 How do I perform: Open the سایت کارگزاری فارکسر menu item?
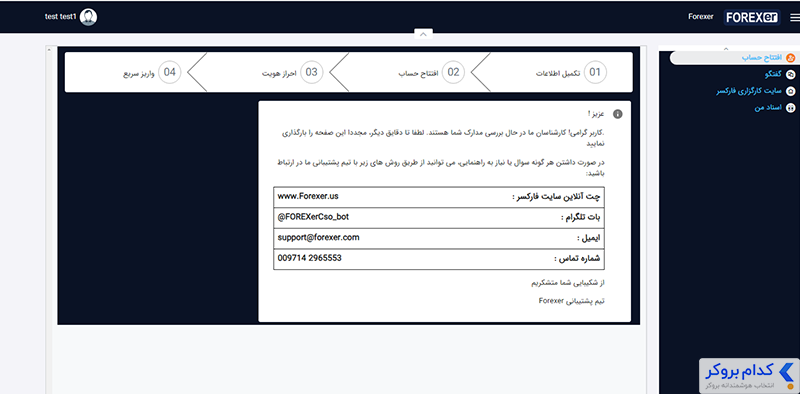pos(749,91)
